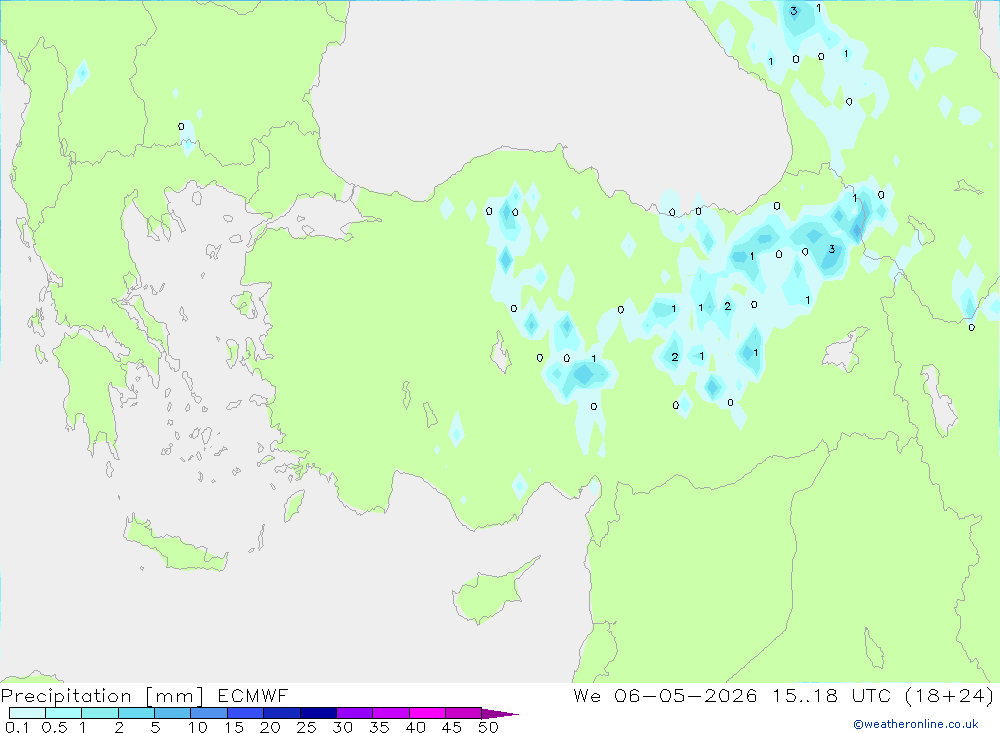
Task: Select the 20–25 mm legend color swatch
Action: (x=282, y=713)
